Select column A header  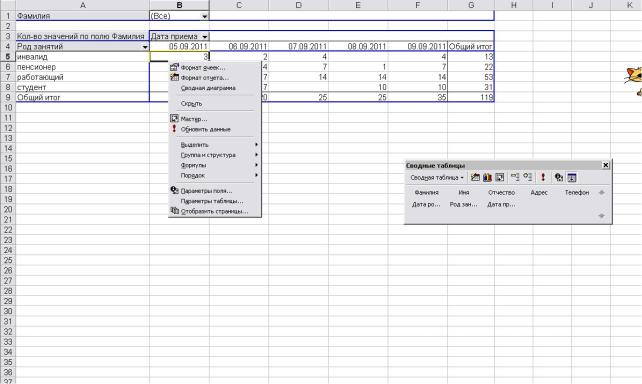point(83,5)
